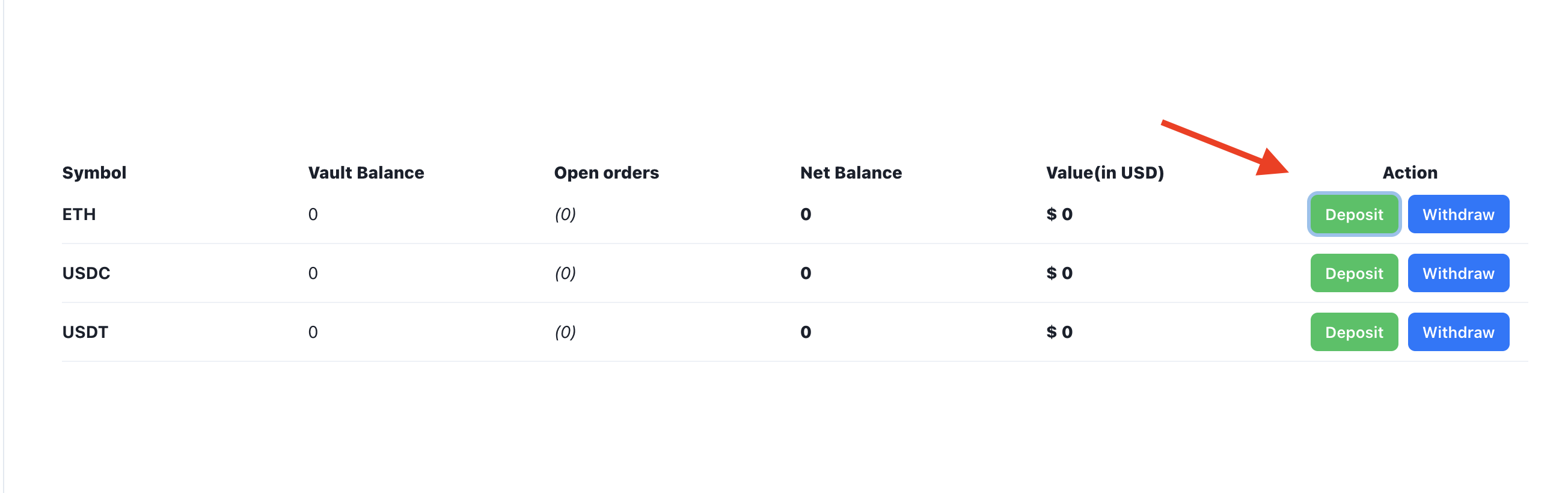
Task: Click the ETH open orders count
Action: point(565,214)
